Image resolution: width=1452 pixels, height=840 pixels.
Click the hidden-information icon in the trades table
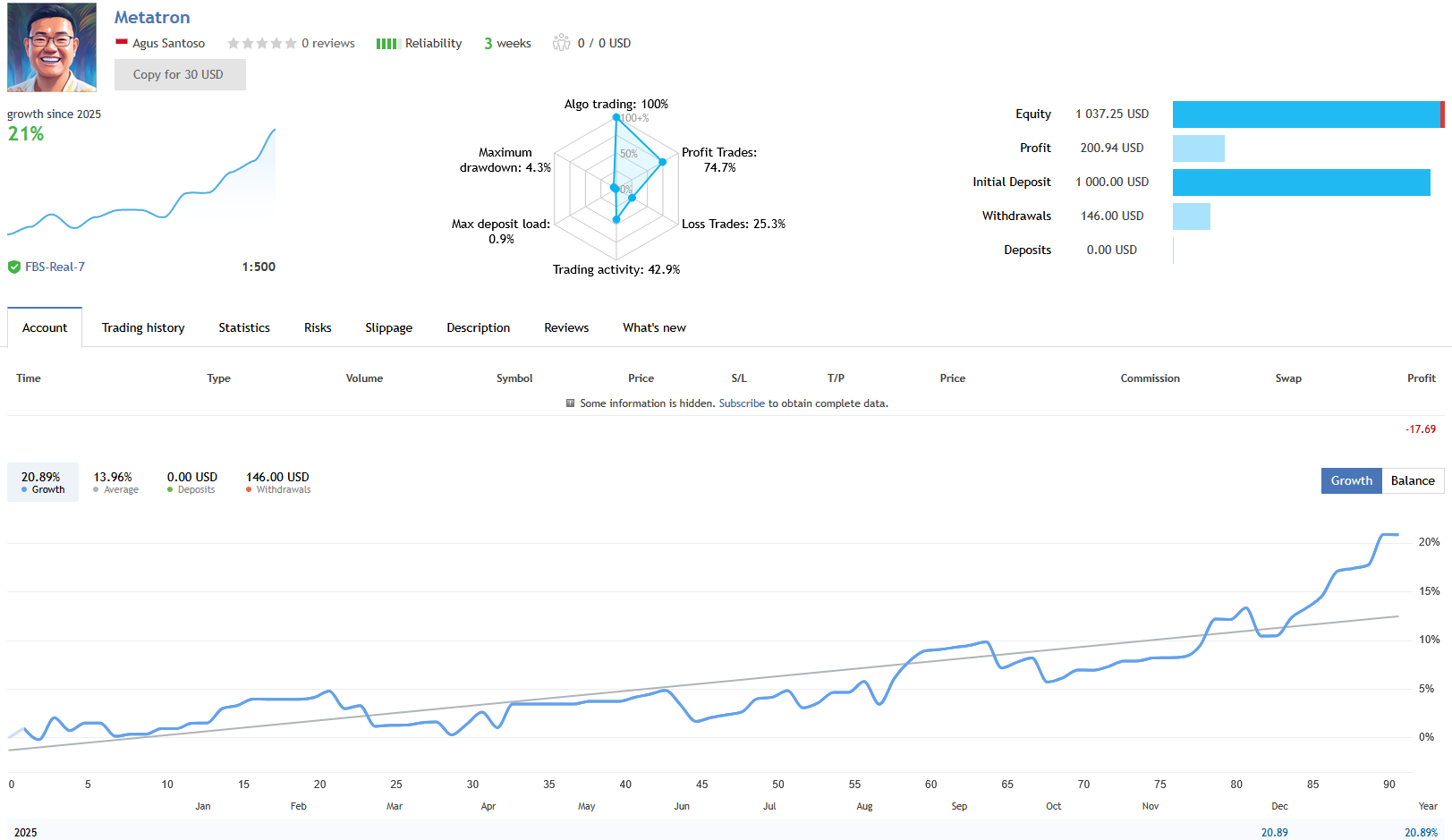click(569, 403)
